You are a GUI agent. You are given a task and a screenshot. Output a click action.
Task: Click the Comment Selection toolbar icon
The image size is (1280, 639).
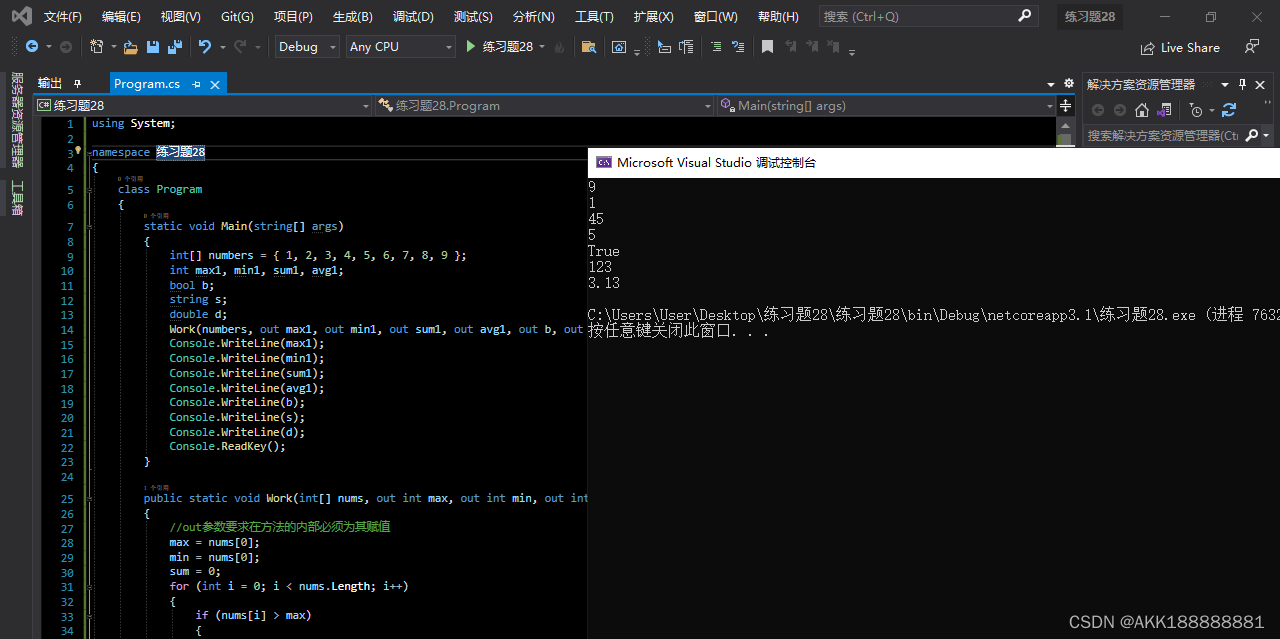click(x=716, y=47)
